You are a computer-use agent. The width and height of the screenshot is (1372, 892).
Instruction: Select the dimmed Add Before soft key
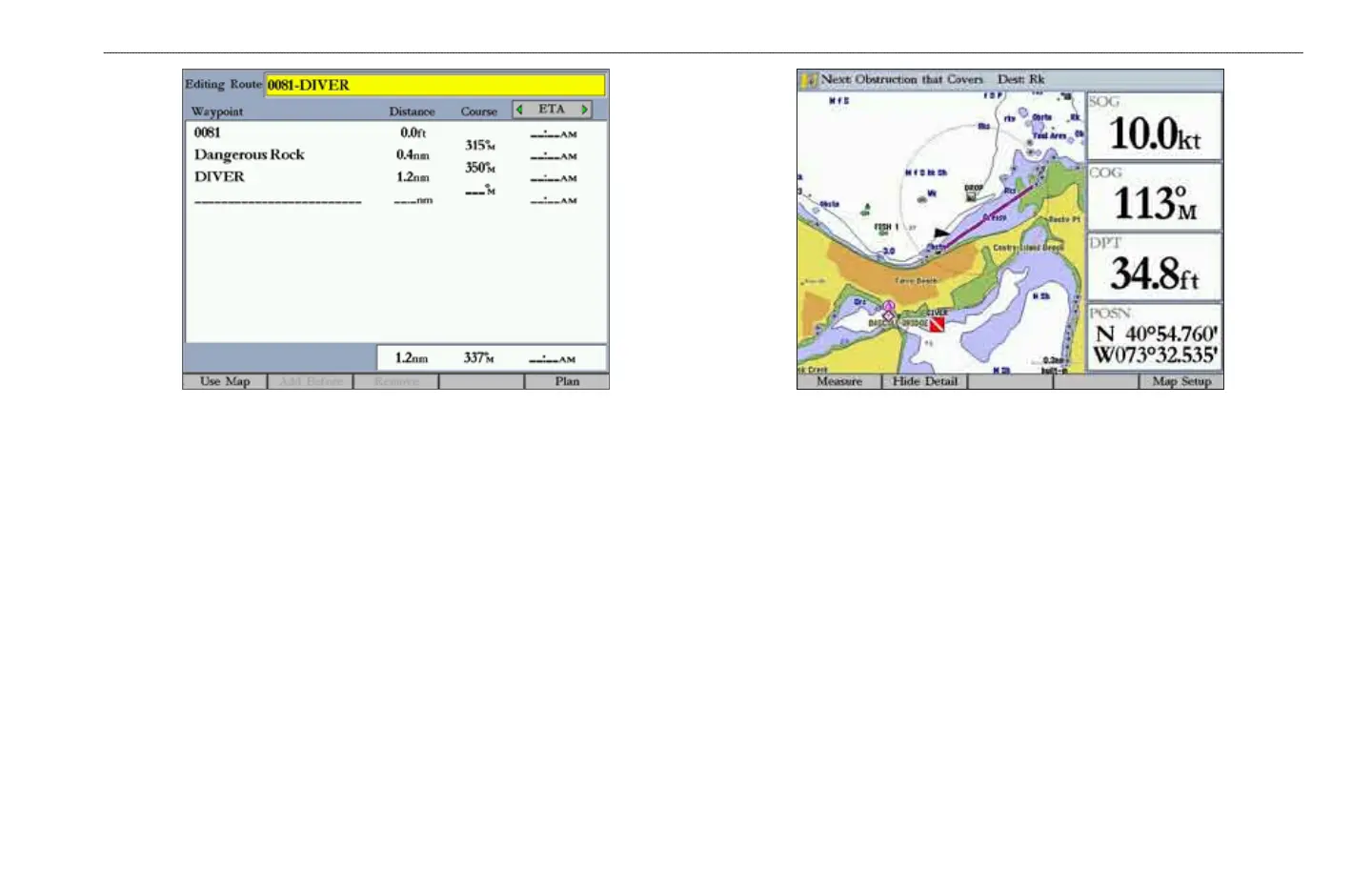pos(311,381)
